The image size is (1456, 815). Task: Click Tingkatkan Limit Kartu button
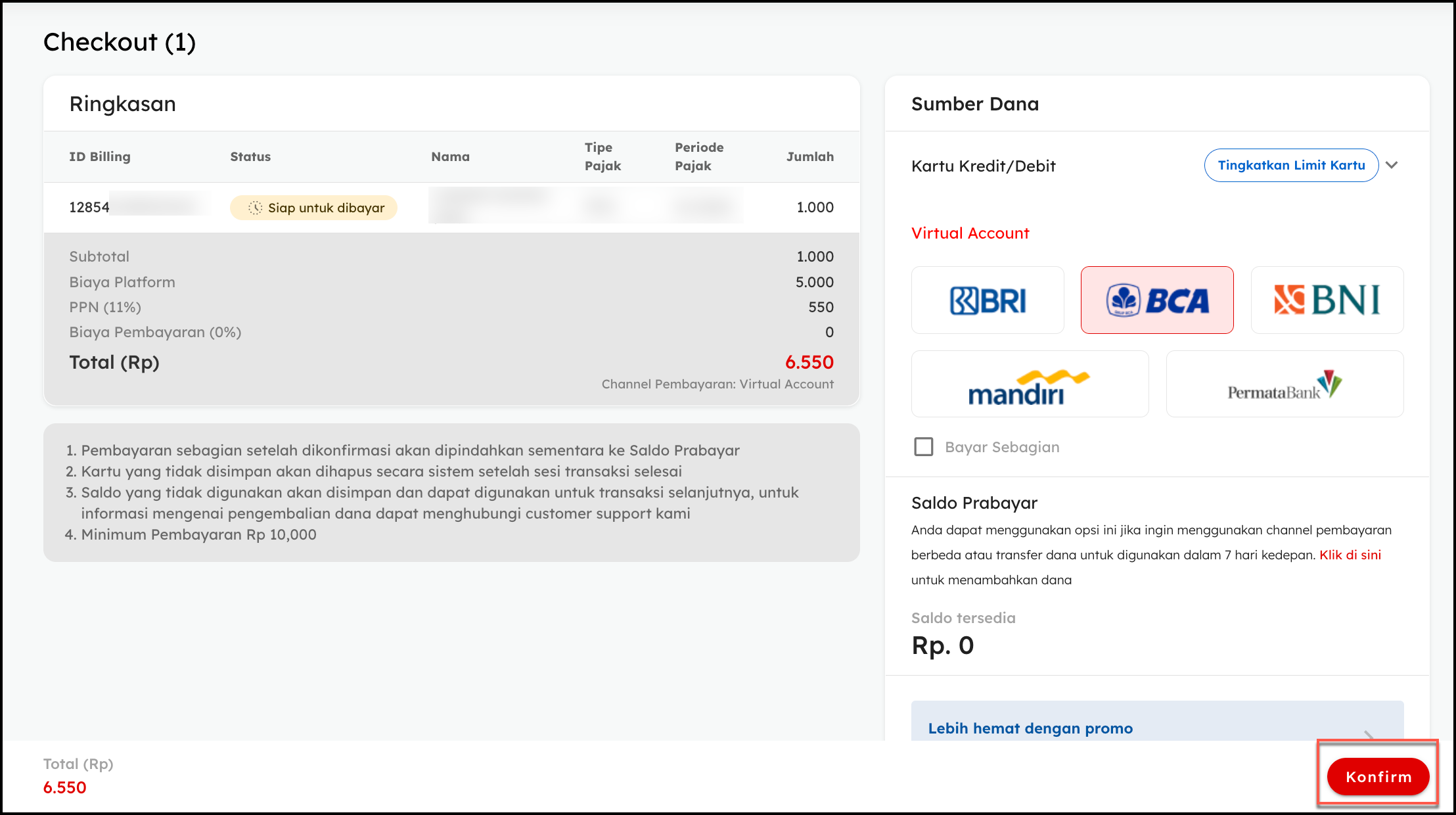tap(1291, 166)
